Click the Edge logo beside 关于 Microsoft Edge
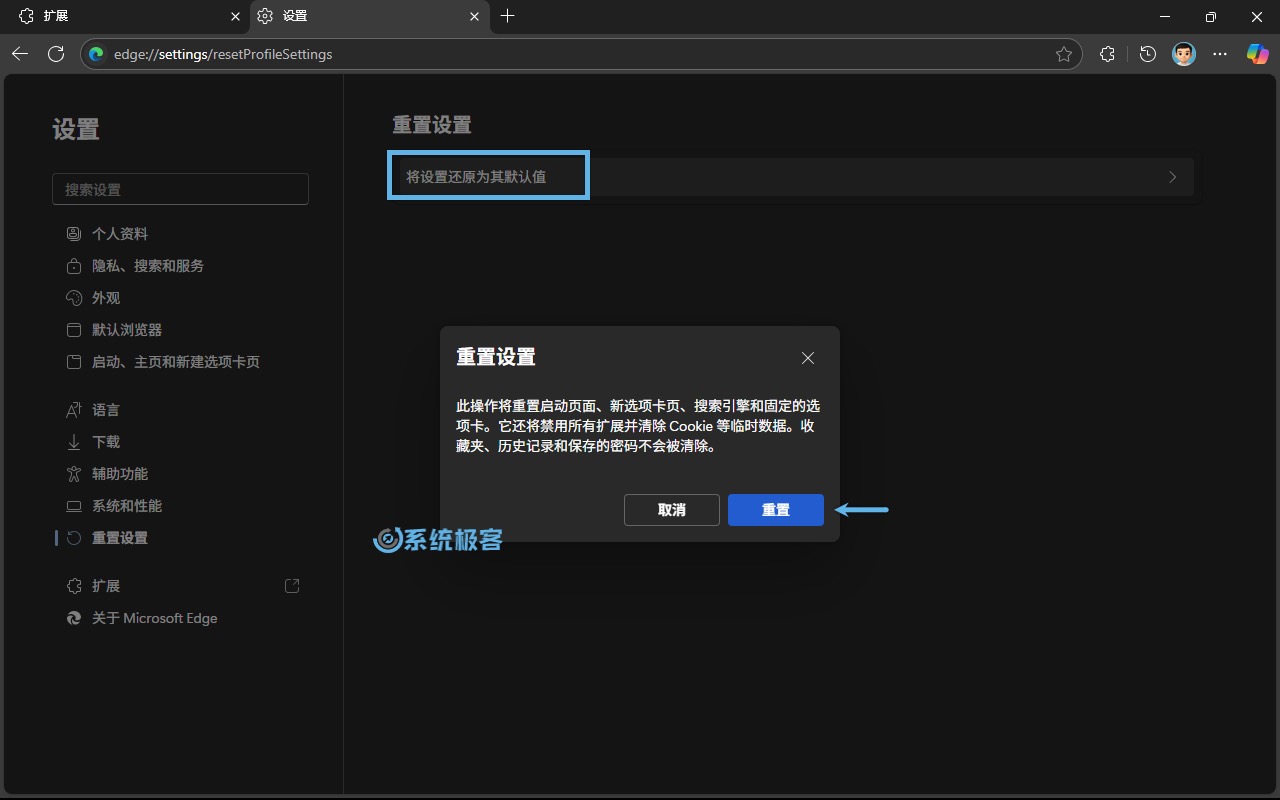This screenshot has height=800, width=1280. tap(73, 617)
